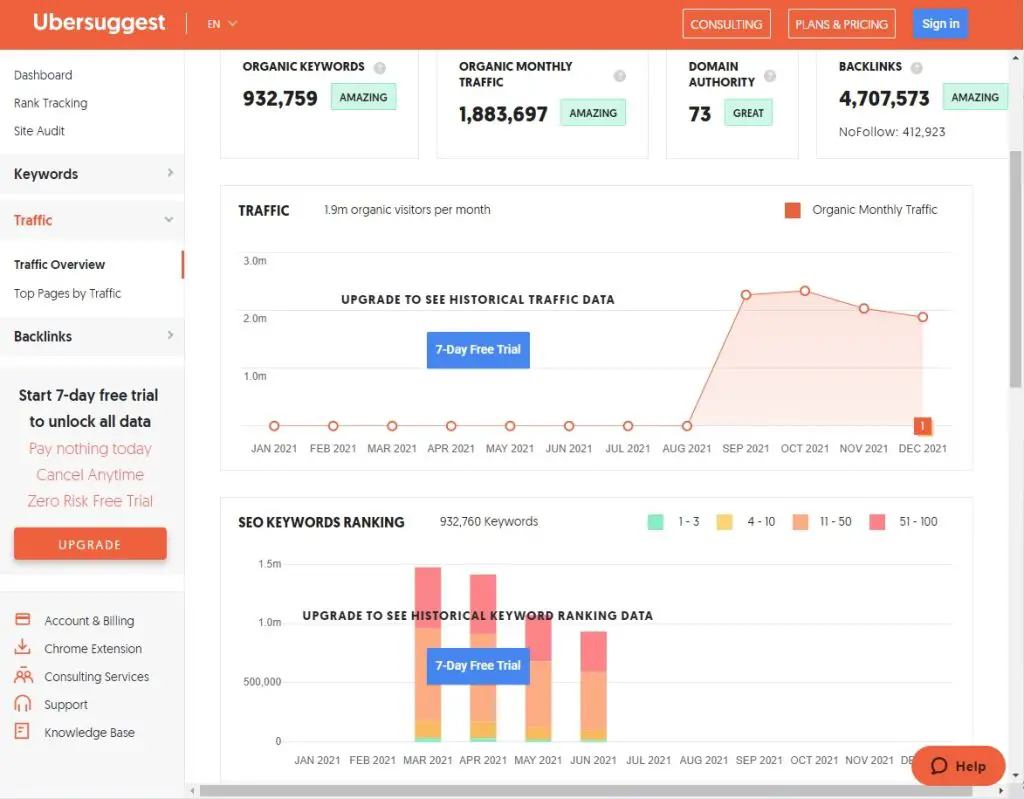This screenshot has height=799, width=1024.
Task: Click the Knowledge Base book icon
Action: click(22, 731)
